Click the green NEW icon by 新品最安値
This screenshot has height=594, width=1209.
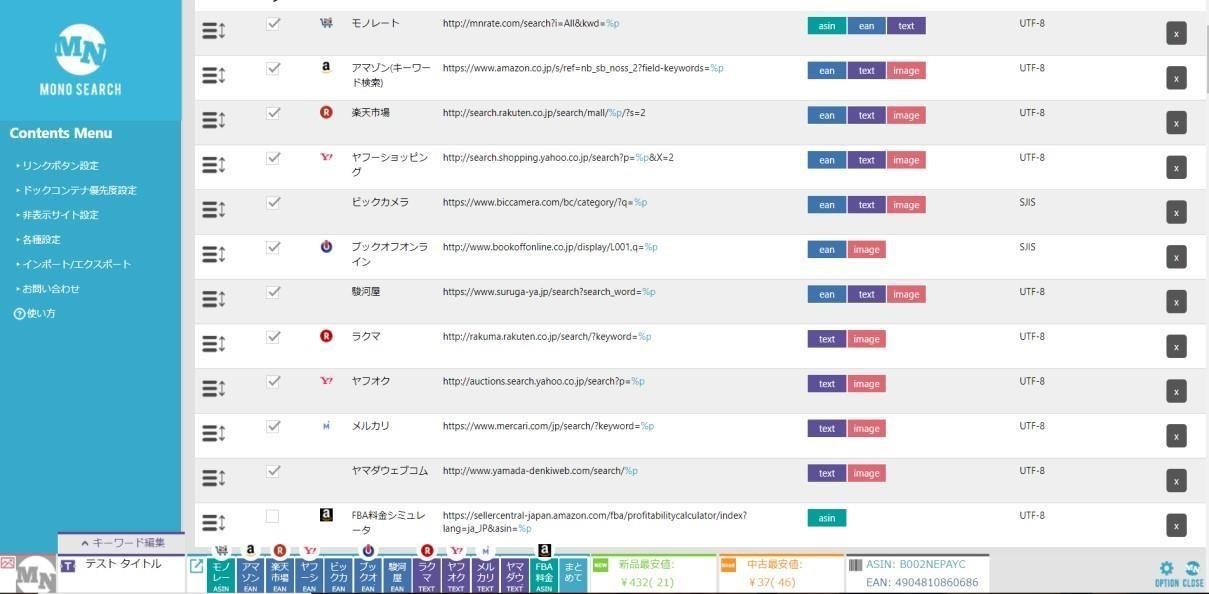tap(601, 565)
